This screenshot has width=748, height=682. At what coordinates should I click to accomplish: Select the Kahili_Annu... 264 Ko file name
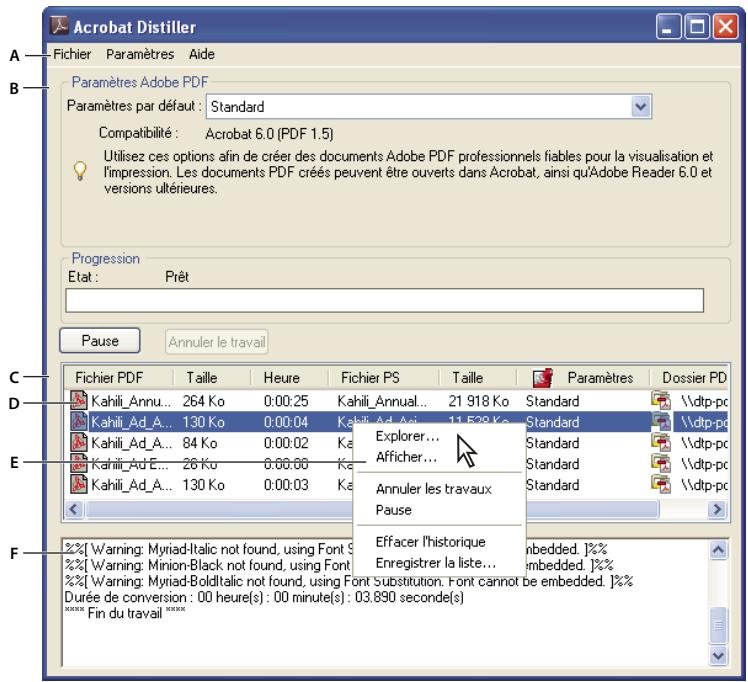click(131, 401)
